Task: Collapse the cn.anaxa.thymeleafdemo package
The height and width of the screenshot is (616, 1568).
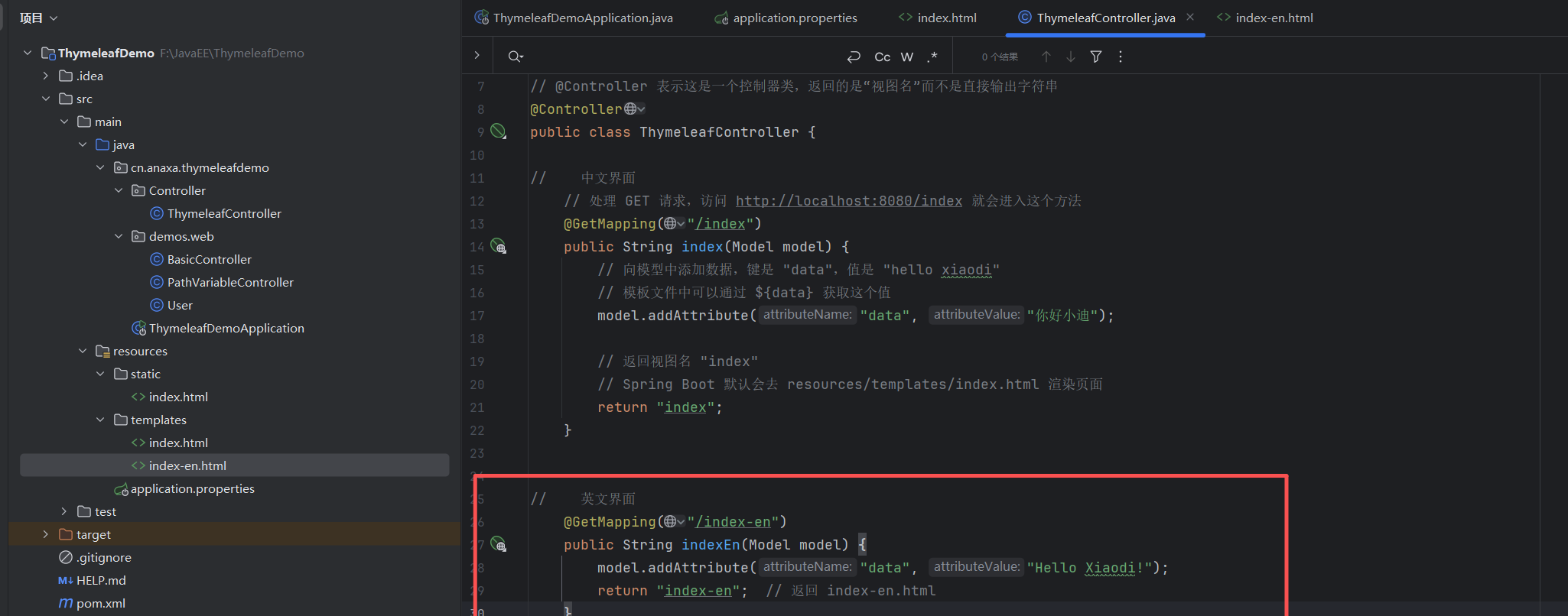Action: coord(100,167)
